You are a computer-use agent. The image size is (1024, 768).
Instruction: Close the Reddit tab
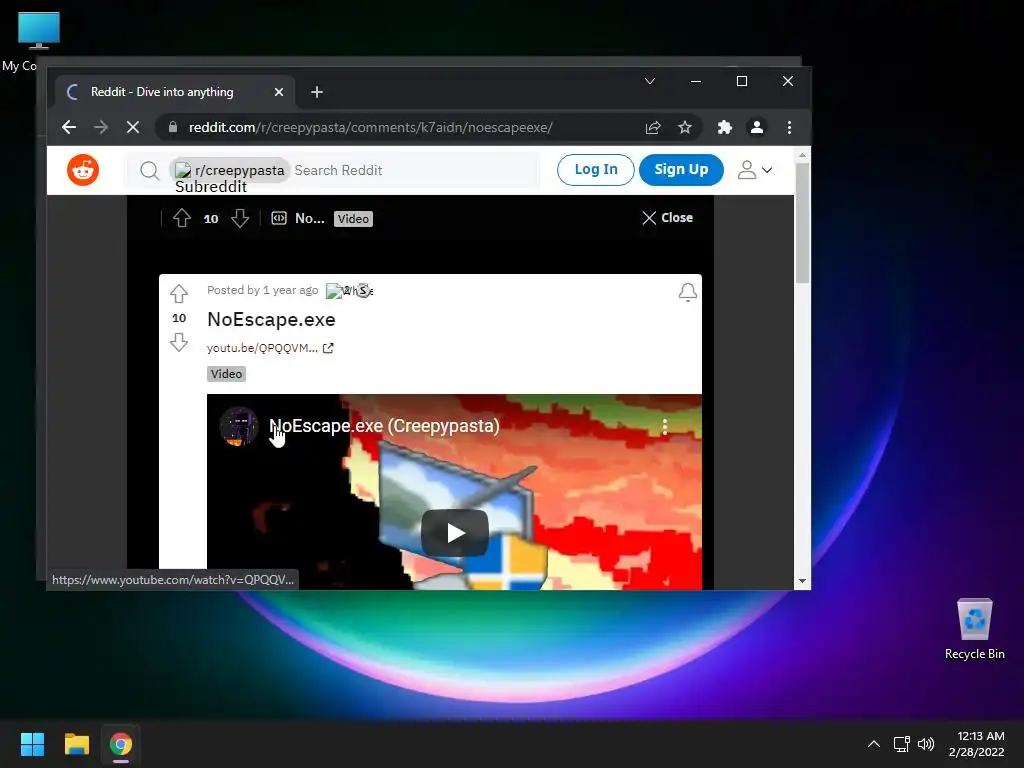click(x=279, y=92)
